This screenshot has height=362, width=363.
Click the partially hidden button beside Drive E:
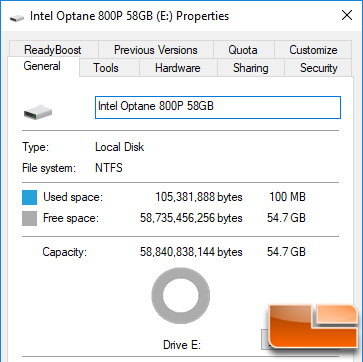[x=265, y=339]
